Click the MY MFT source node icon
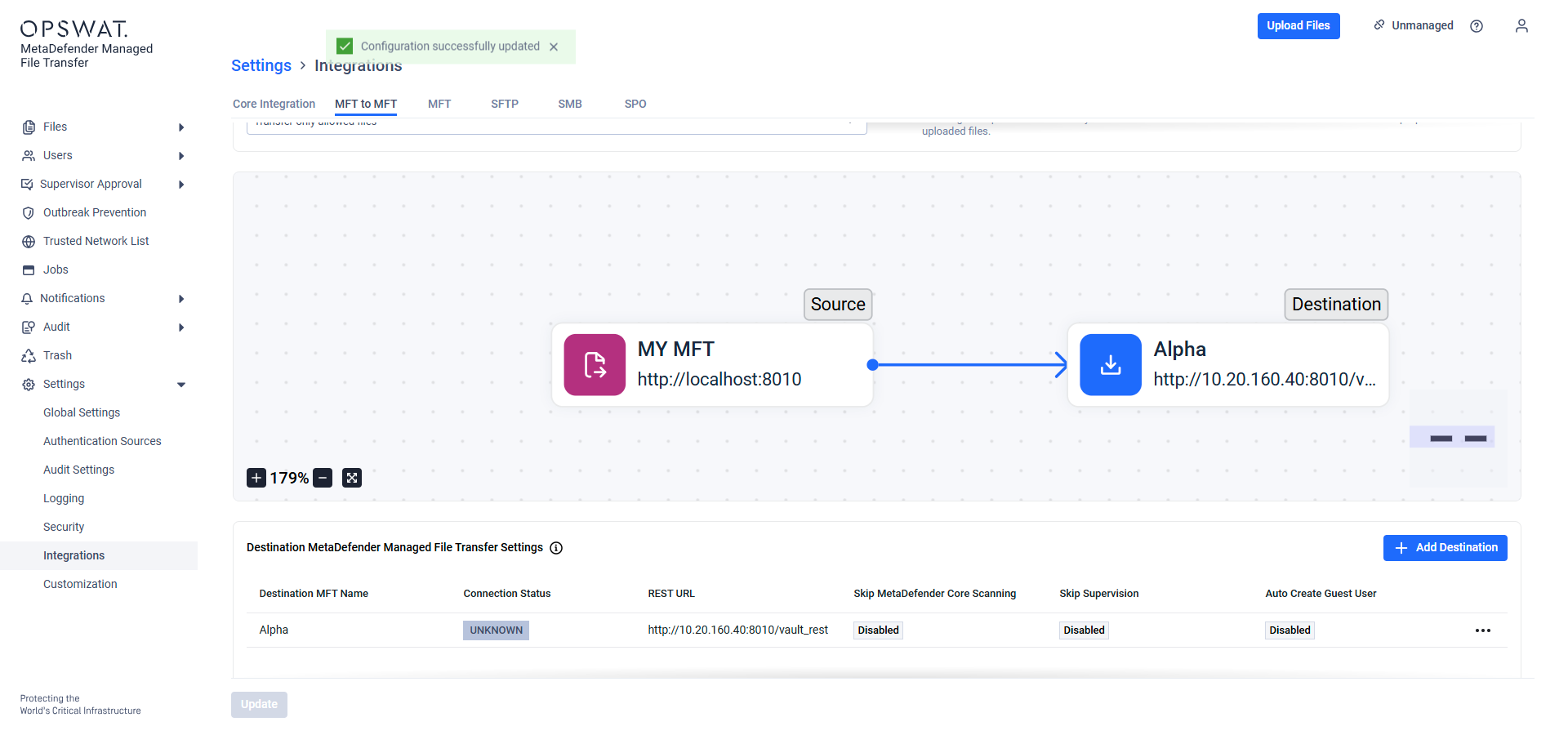 click(595, 365)
